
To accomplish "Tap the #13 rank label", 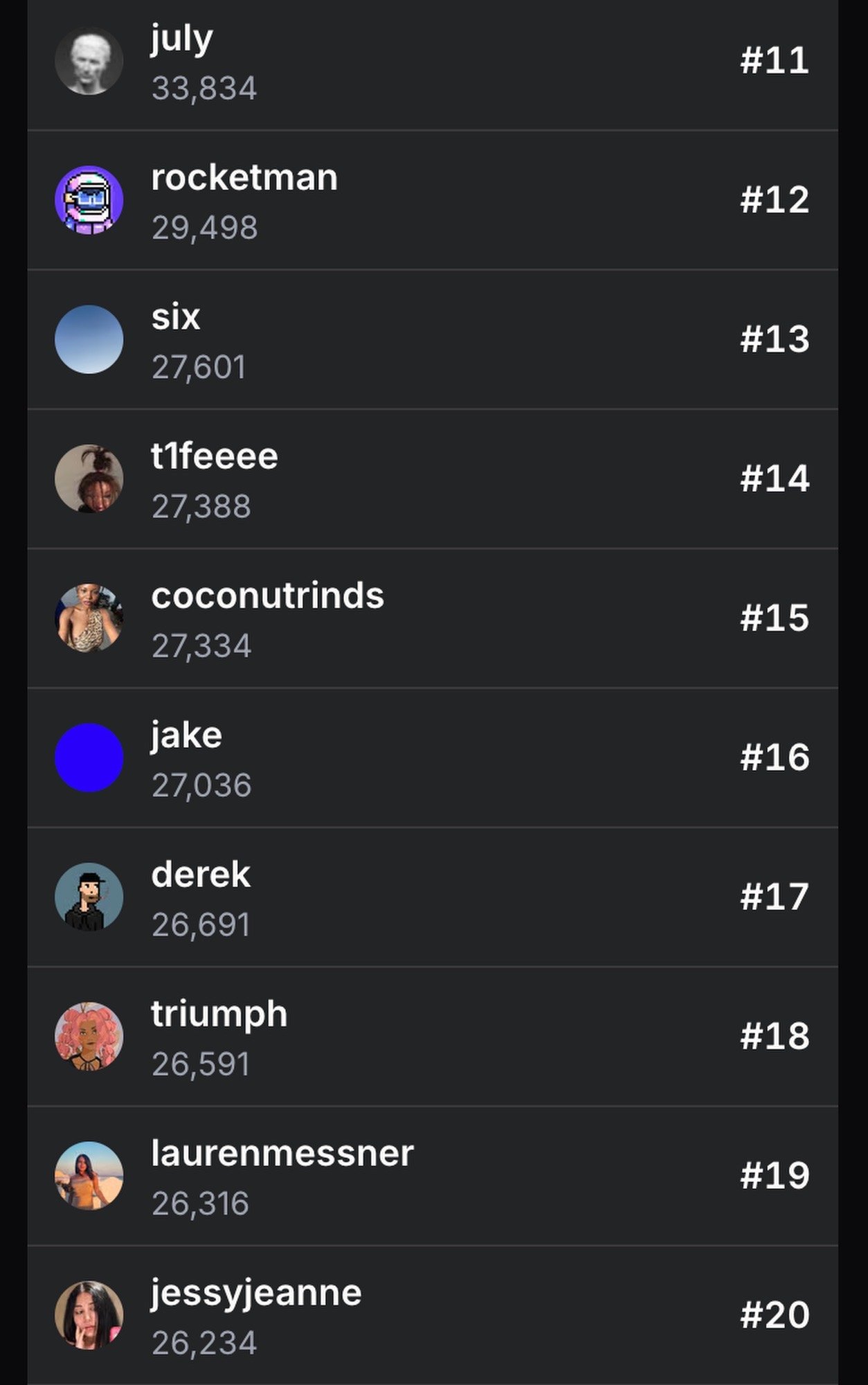I will click(774, 339).
